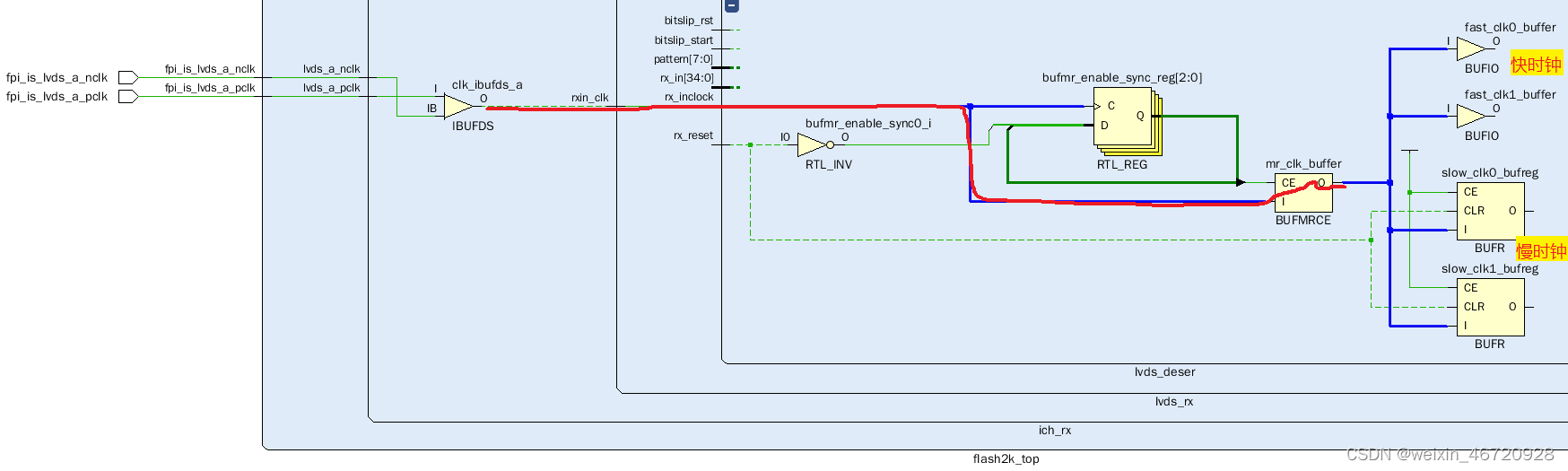This screenshot has width=1568, height=471.
Task: Select the green Q feedback wire to BUFMRCE
Action: tap(1237, 149)
